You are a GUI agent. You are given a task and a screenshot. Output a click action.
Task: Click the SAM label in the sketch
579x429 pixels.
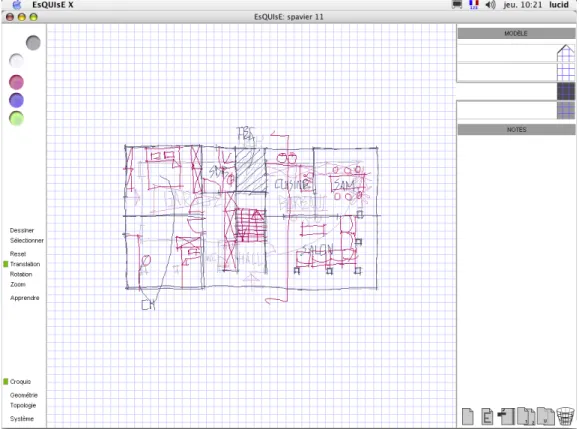tap(344, 185)
